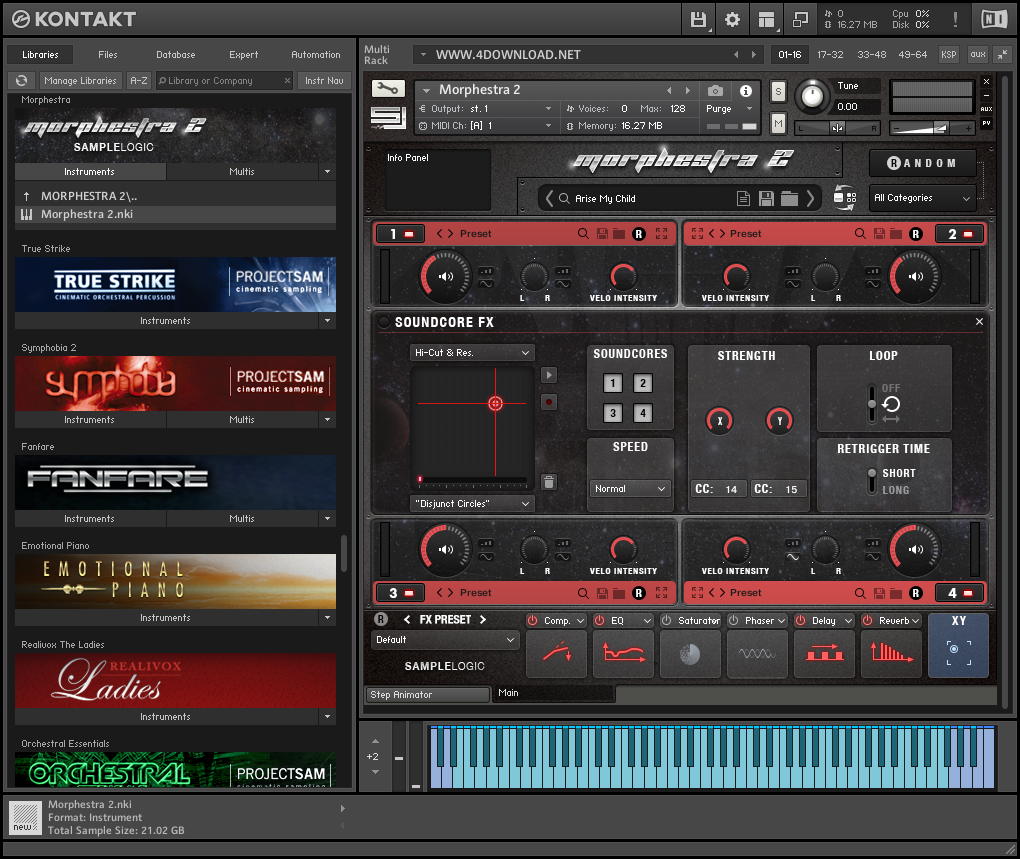1020x859 pixels.
Task: Click preset search magnifier near Arise My Child
Action: coord(564,198)
